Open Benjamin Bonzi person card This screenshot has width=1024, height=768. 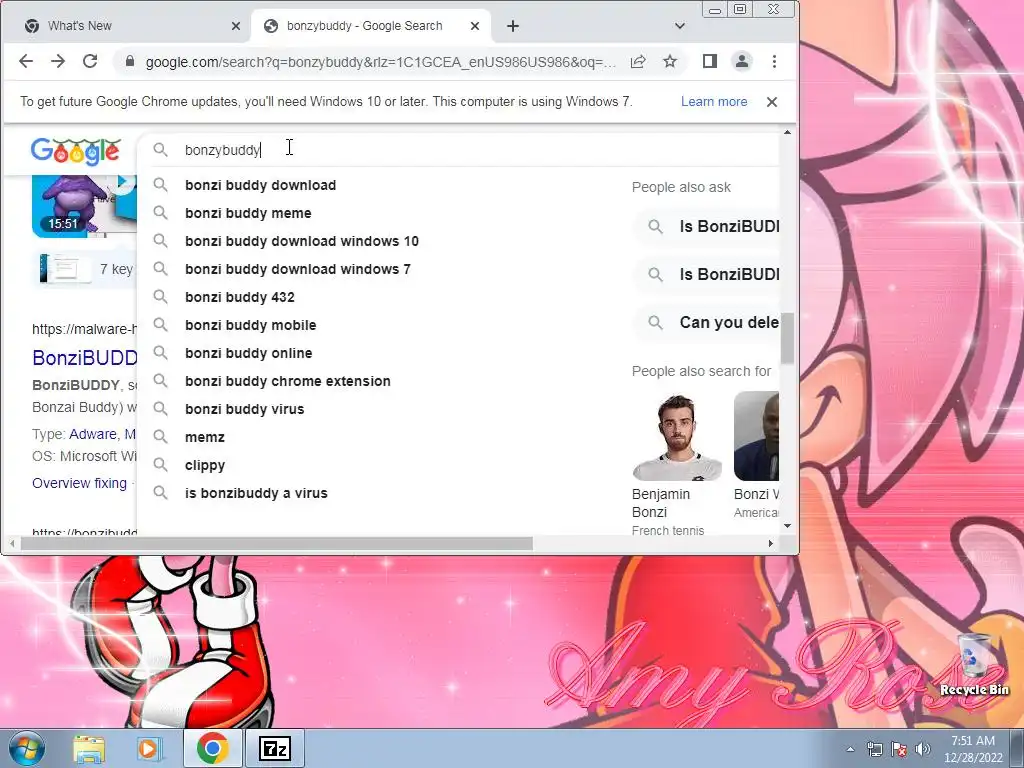[x=677, y=464]
